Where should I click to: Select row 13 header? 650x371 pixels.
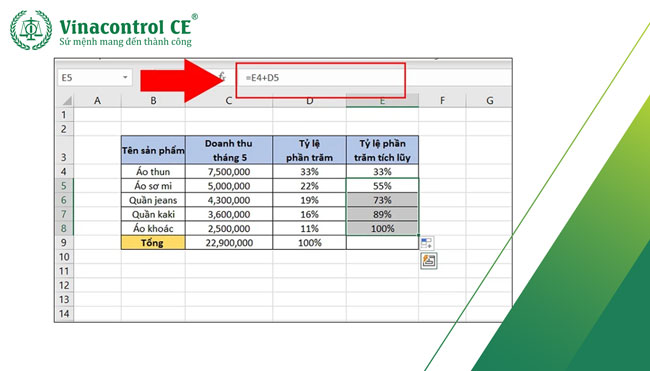[64, 299]
